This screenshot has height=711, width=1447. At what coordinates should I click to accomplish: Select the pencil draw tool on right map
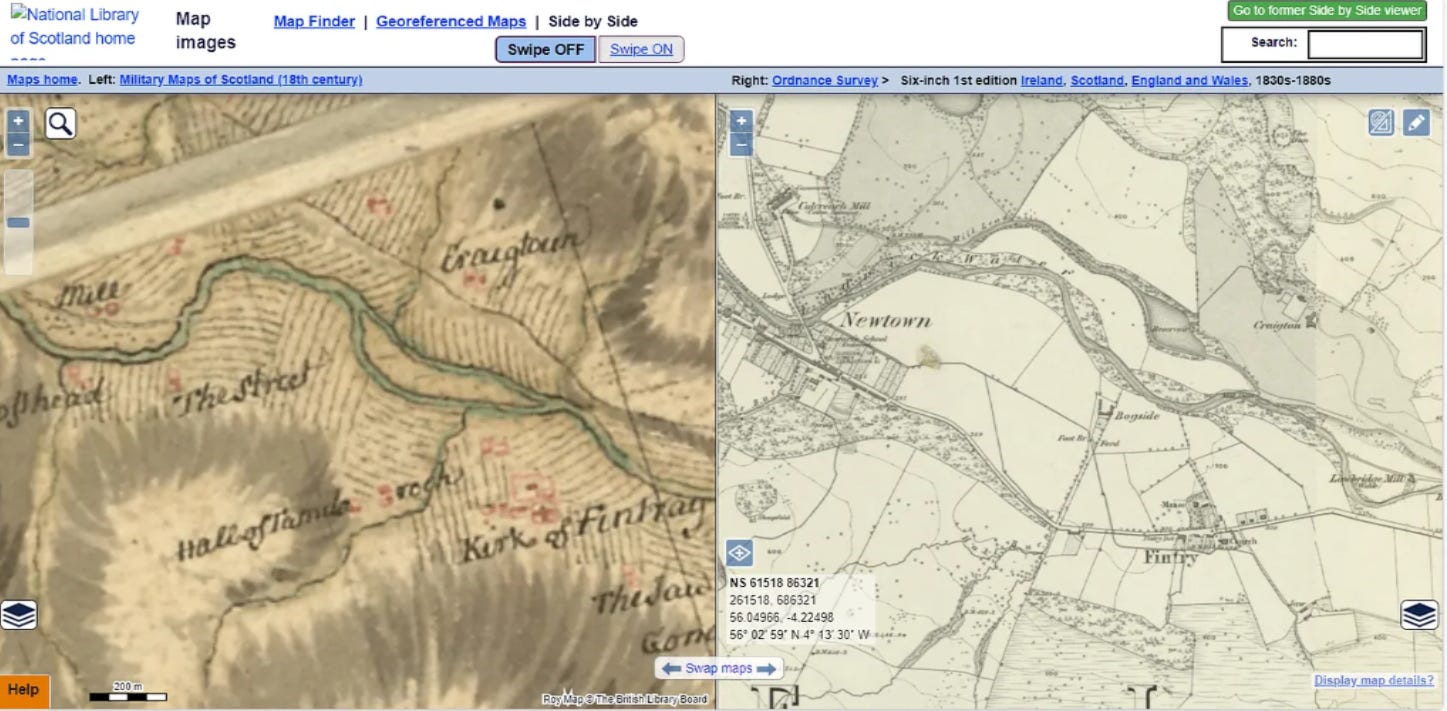(x=1416, y=123)
